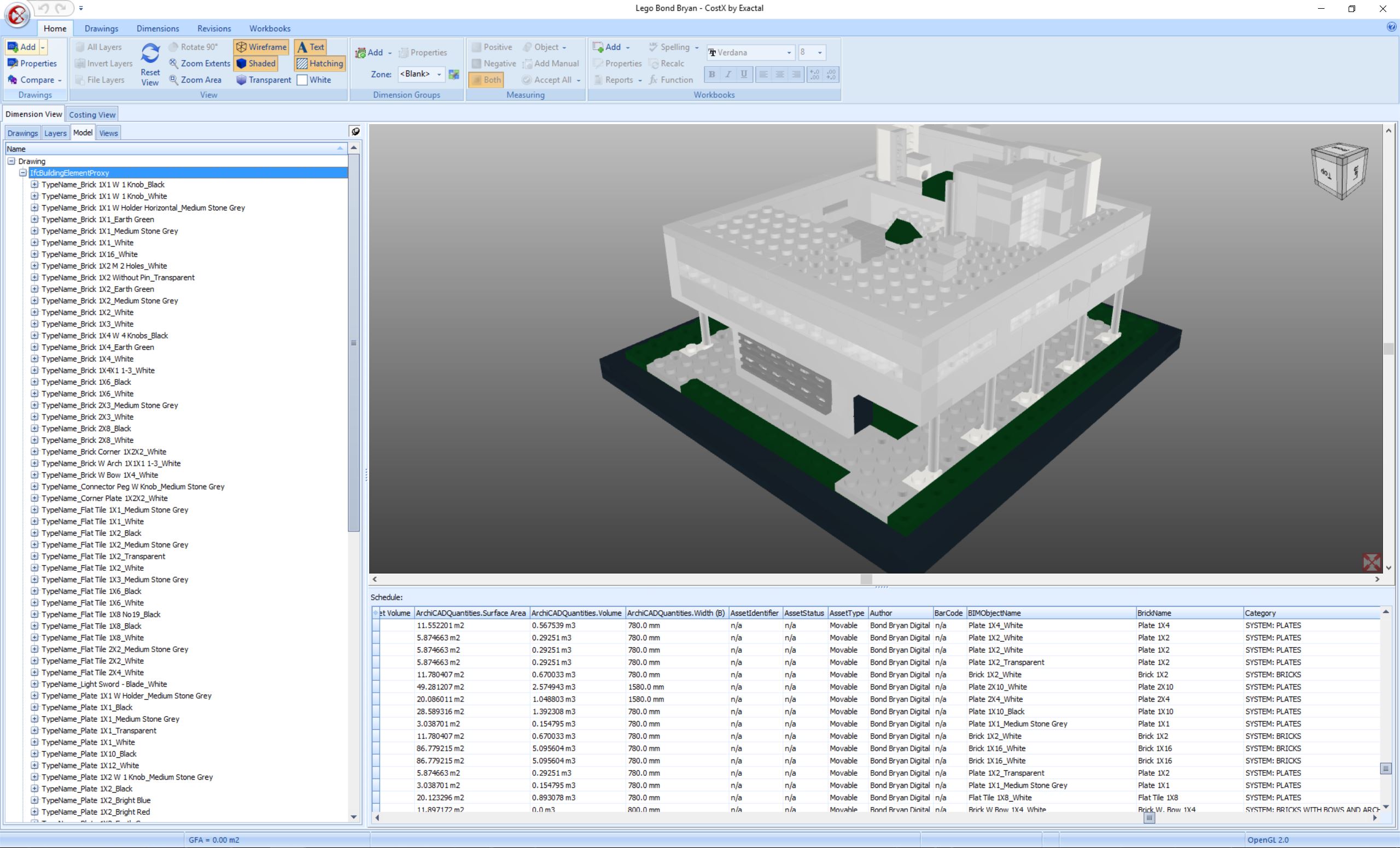Click the Reset View icon
1400x848 pixels.
[150, 54]
